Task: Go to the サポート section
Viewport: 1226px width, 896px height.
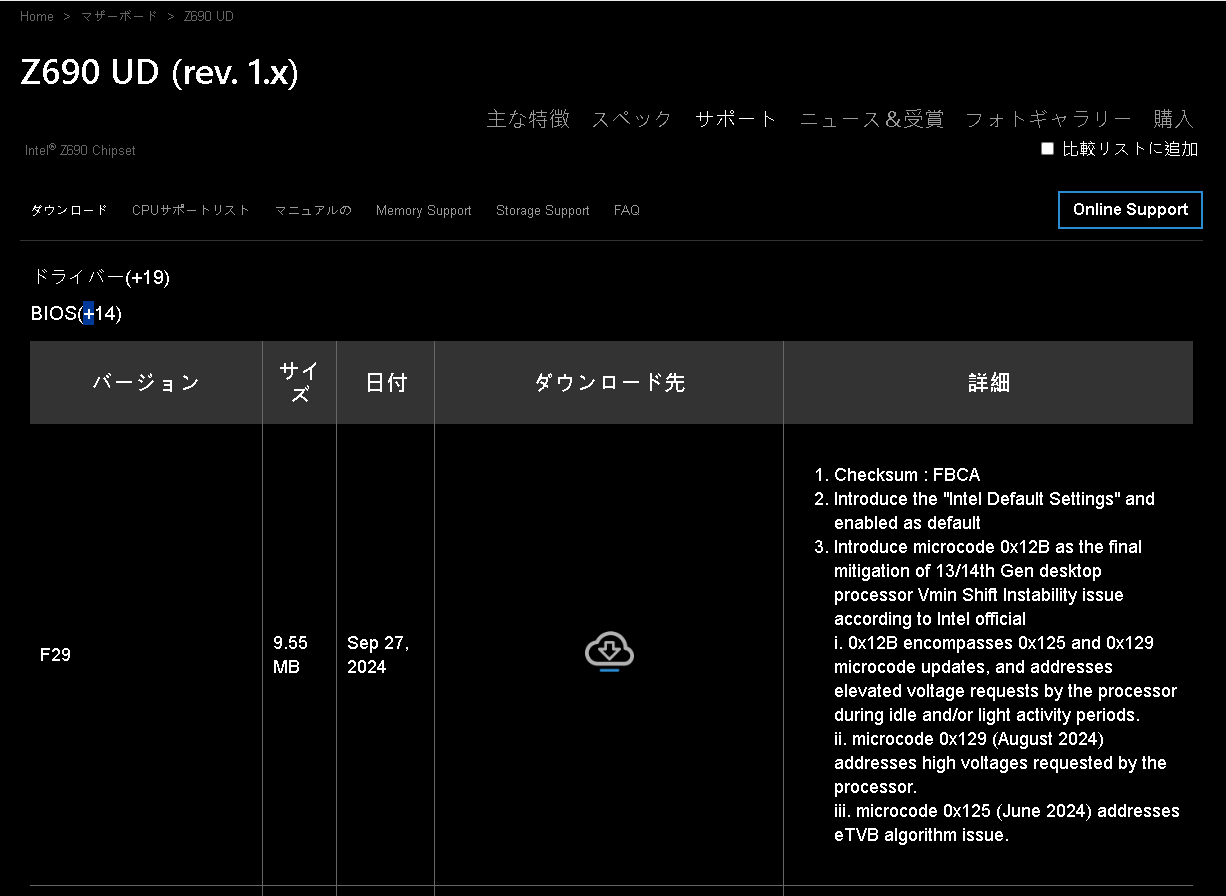Action: click(736, 118)
